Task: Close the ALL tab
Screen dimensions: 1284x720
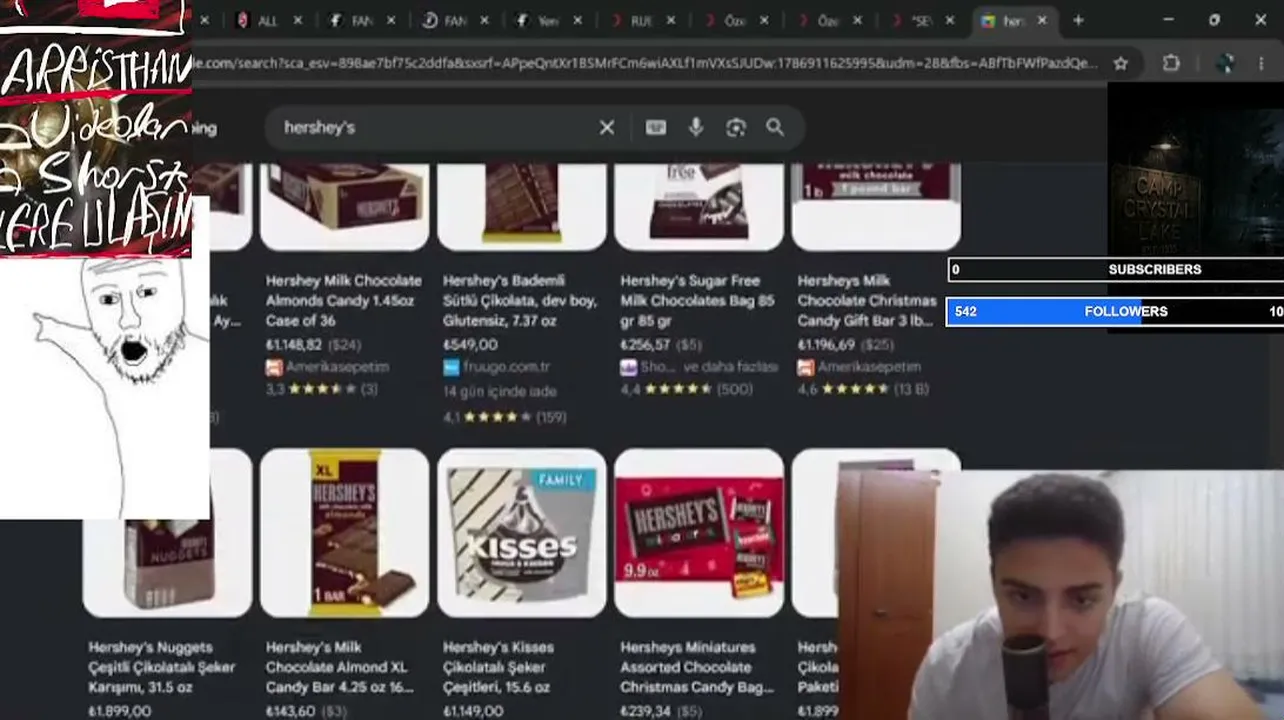Action: tap(298, 20)
